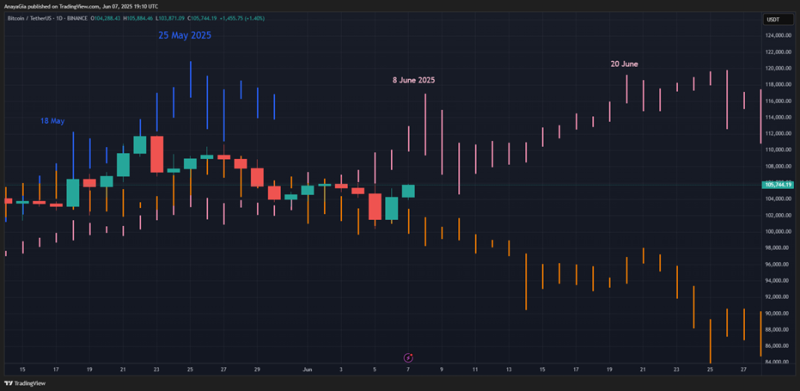Click the 112,000.00 price axis label
800x391 pixels.
click(777, 134)
